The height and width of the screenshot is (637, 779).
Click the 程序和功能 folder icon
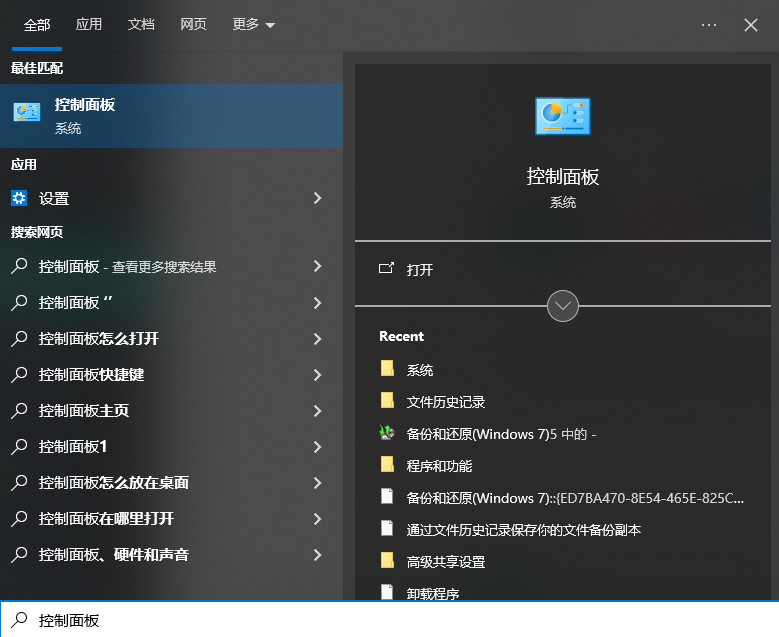pos(388,465)
